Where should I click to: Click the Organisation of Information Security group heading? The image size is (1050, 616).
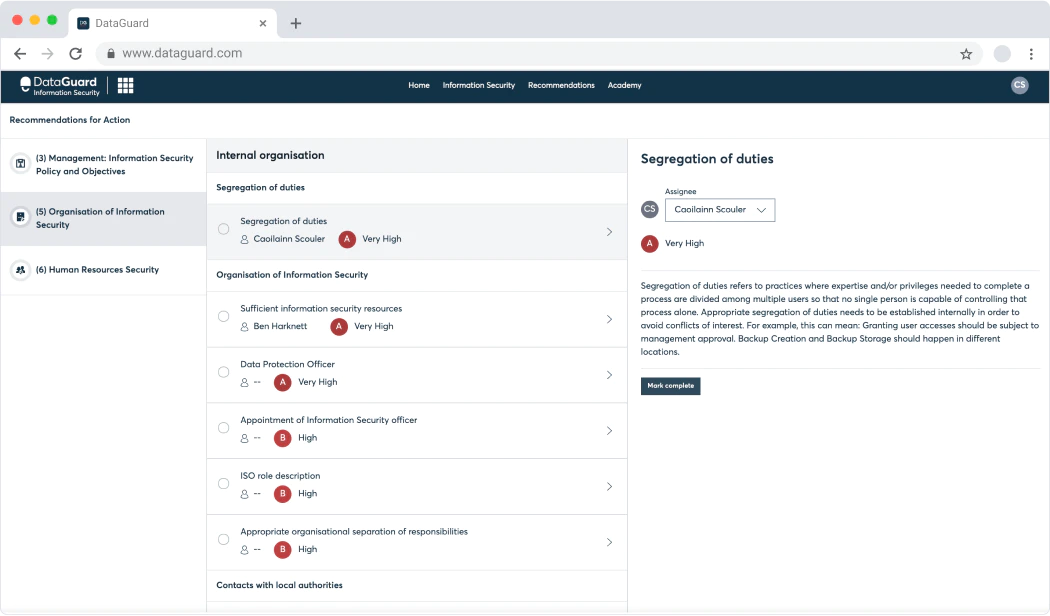pos(292,275)
